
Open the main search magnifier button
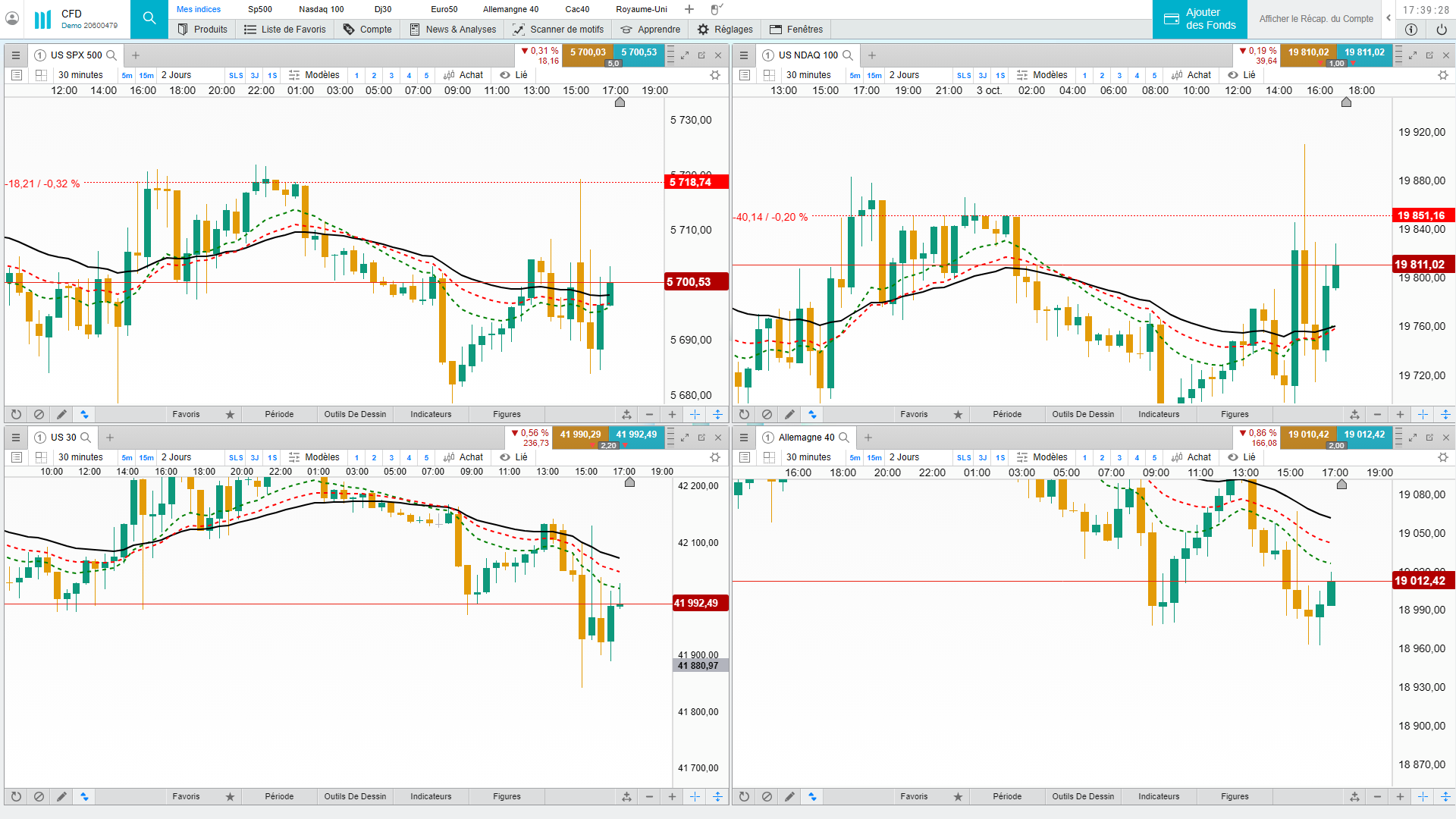(x=149, y=18)
